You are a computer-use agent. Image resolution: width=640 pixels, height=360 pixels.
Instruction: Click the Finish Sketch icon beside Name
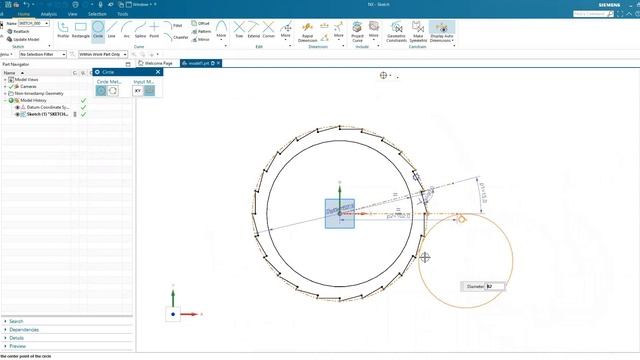coord(2,26)
